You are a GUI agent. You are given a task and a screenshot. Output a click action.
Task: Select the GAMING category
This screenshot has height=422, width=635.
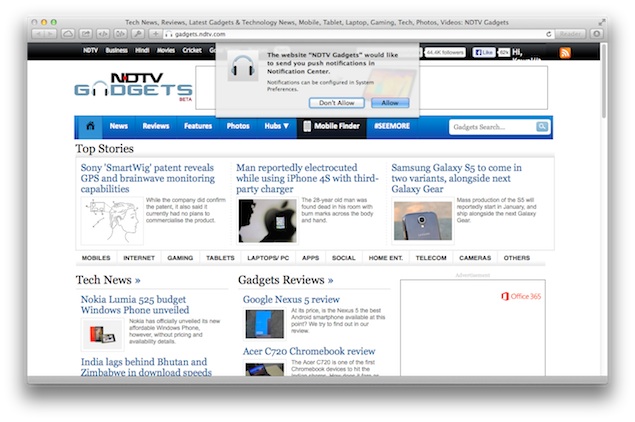tap(180, 258)
